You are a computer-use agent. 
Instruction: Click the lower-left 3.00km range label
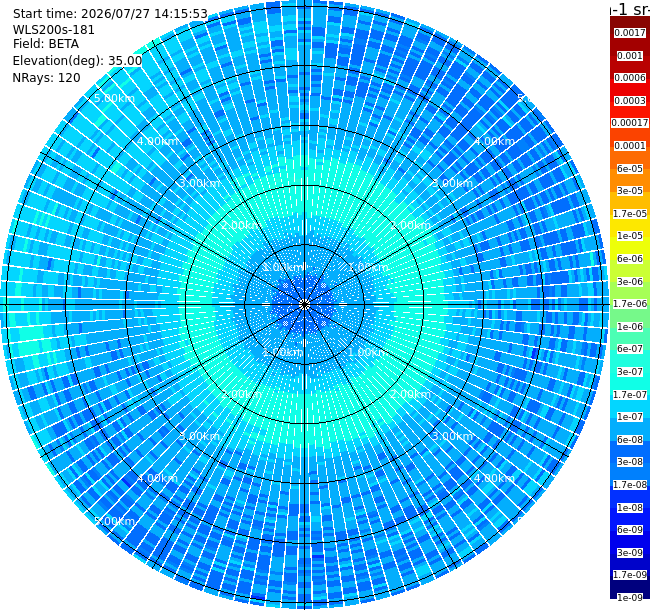pos(199,436)
